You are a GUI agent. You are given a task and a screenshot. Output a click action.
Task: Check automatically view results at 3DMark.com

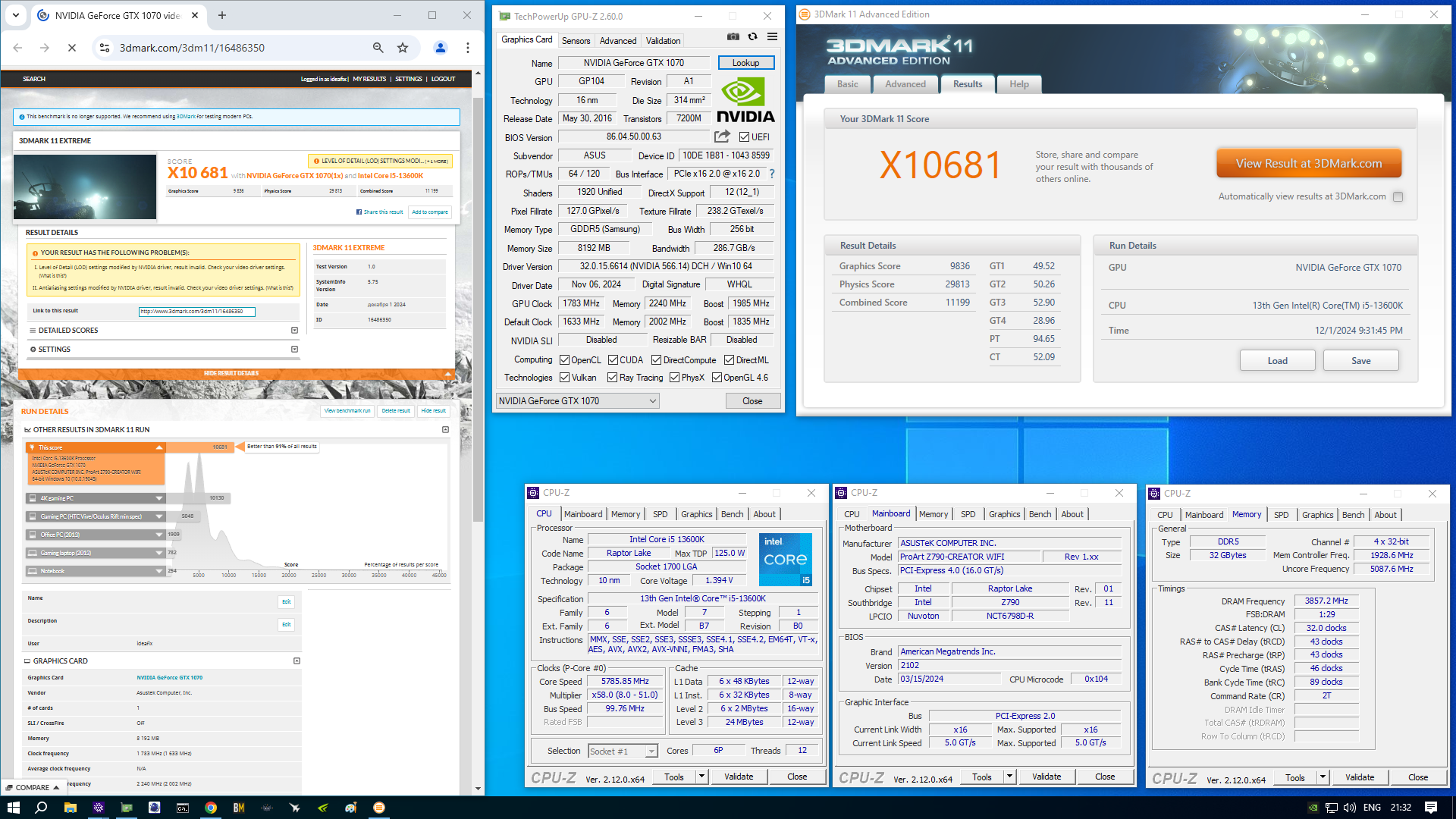click(1398, 196)
